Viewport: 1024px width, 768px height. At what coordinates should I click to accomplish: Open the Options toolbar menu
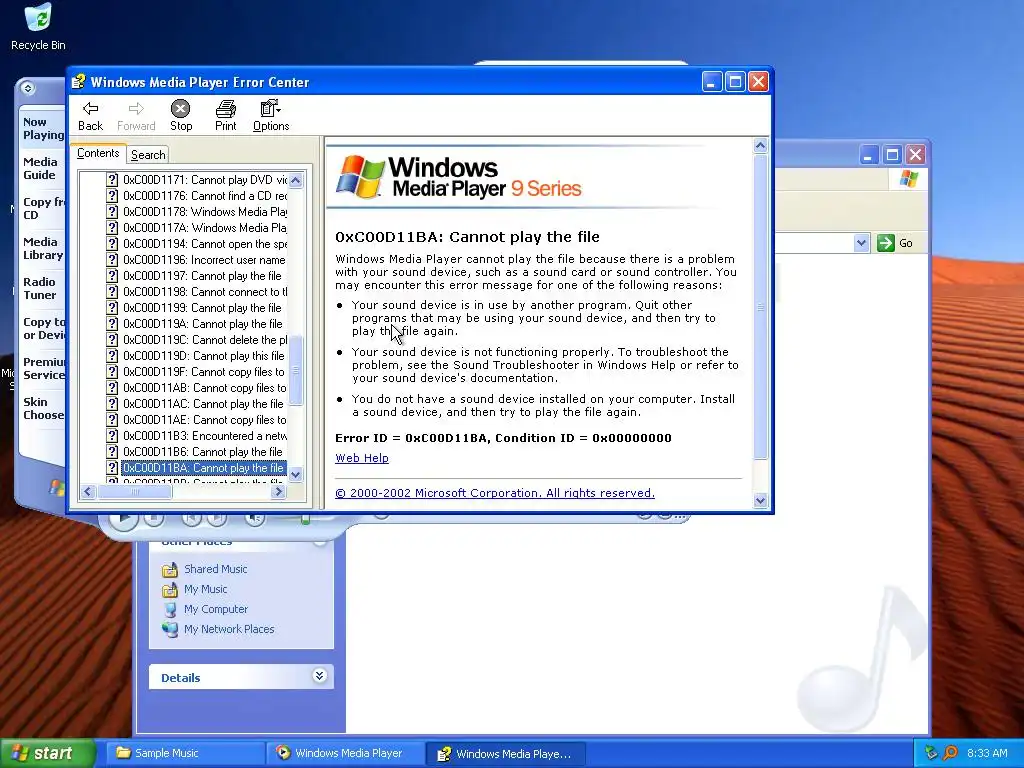coord(270,116)
